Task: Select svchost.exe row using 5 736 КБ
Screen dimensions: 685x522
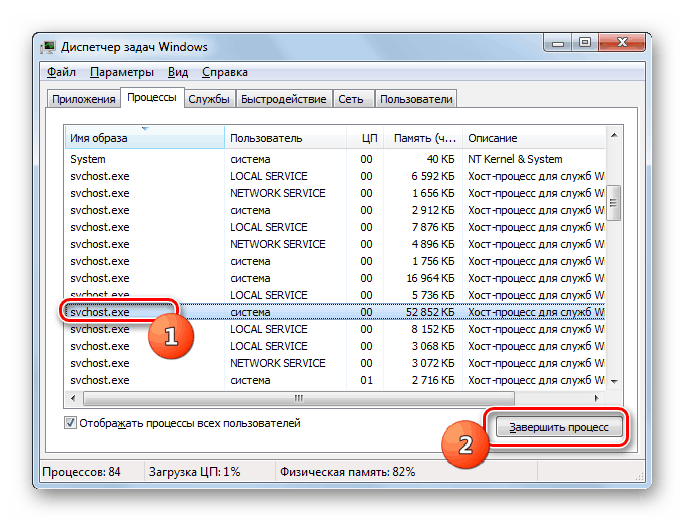Action: (x=335, y=295)
